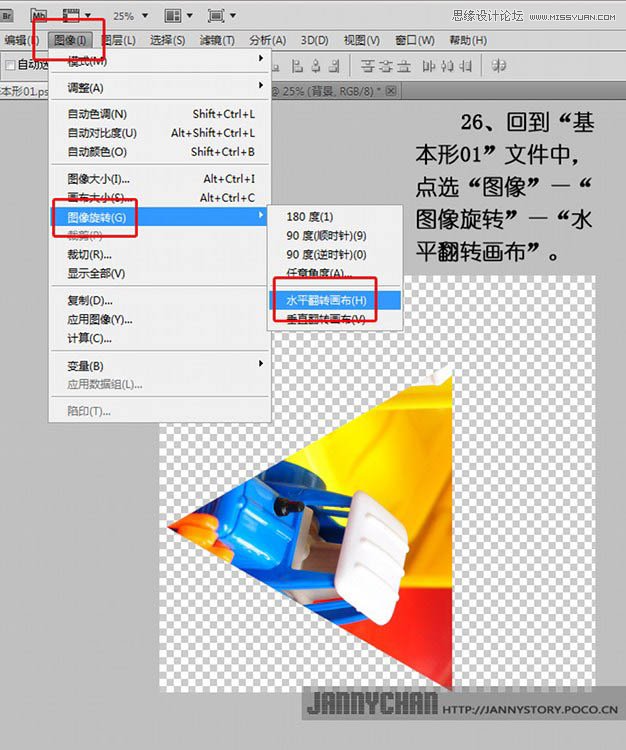Screen dimensions: 626x750
Task: Open the 图像(I) menu
Action: (x=70, y=40)
